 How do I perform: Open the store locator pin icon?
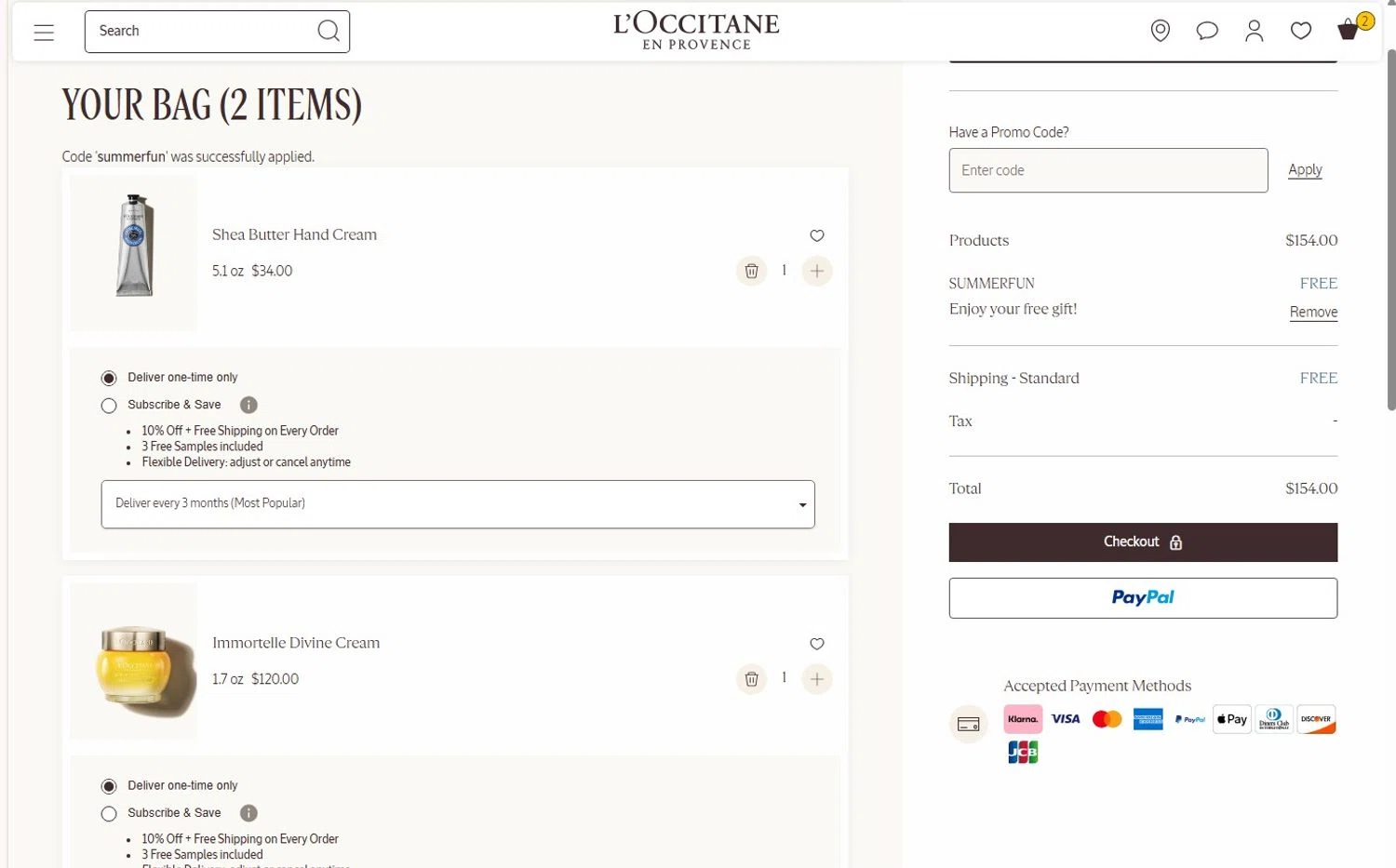click(1160, 31)
